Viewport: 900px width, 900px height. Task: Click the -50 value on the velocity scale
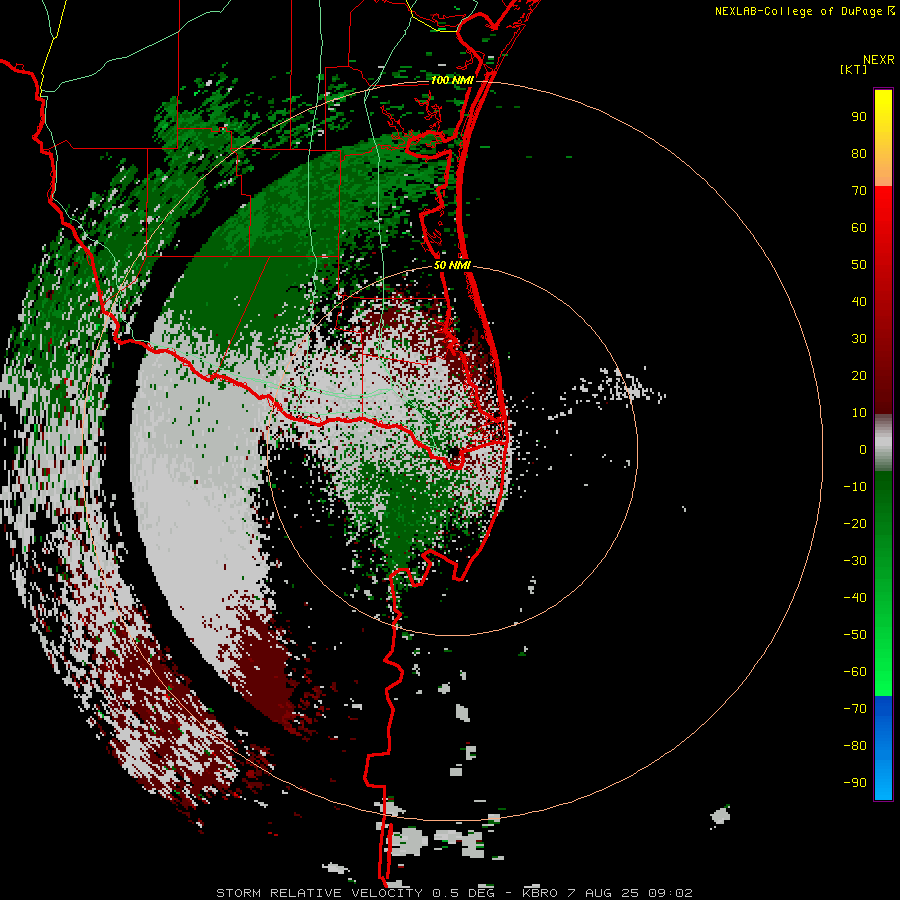pyautogui.click(x=855, y=635)
